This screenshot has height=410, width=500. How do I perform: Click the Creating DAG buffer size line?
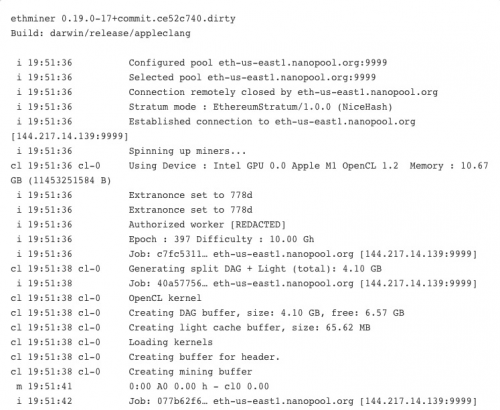pos(208,313)
